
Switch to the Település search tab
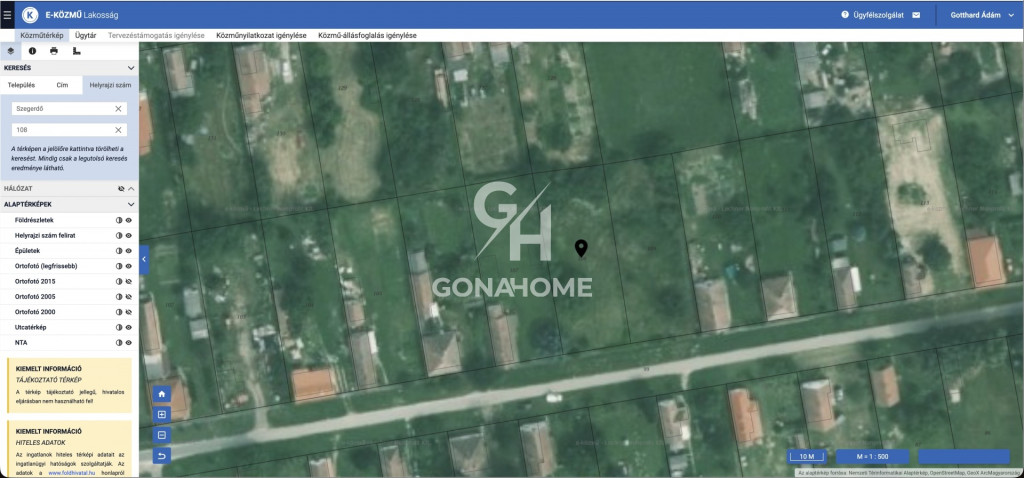coord(21,85)
